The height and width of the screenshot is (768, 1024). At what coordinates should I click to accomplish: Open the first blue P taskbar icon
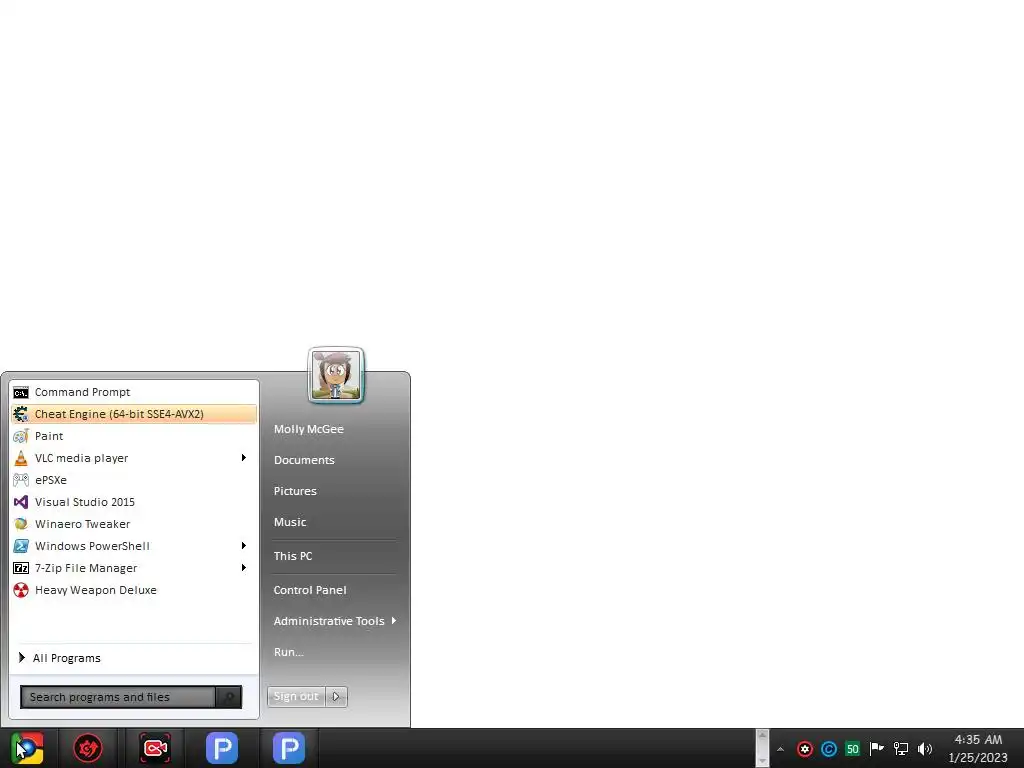click(222, 748)
